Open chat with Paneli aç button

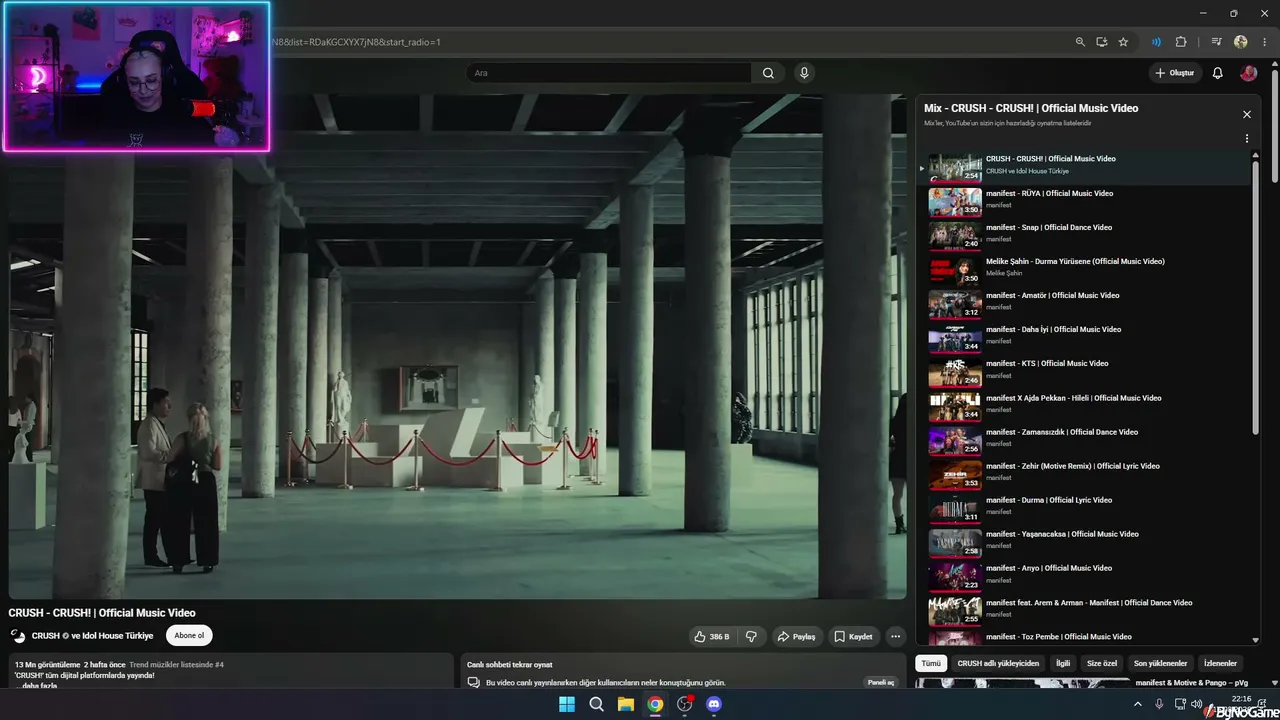(x=881, y=682)
